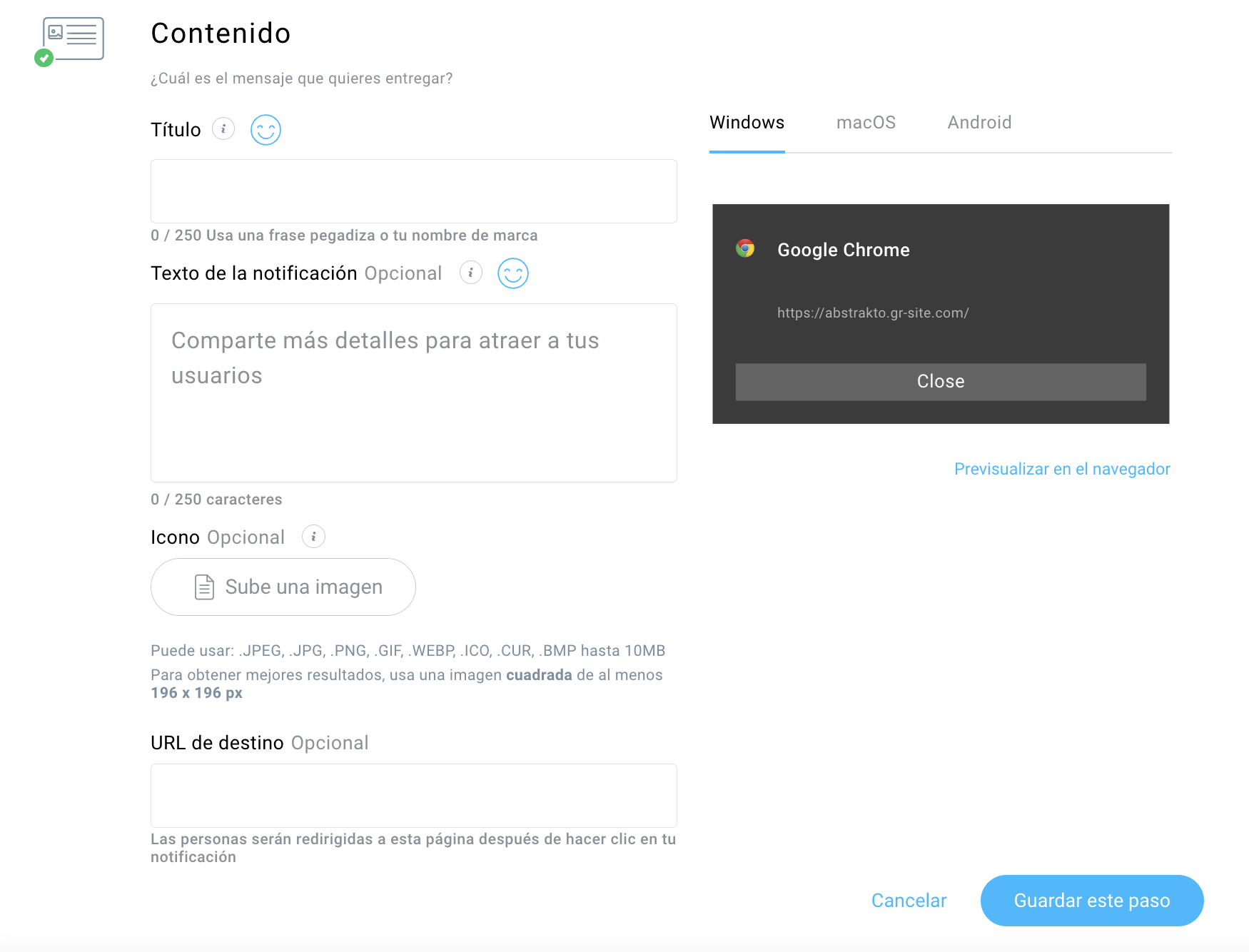
Task: Open emoji picker for Título field
Action: click(266, 130)
